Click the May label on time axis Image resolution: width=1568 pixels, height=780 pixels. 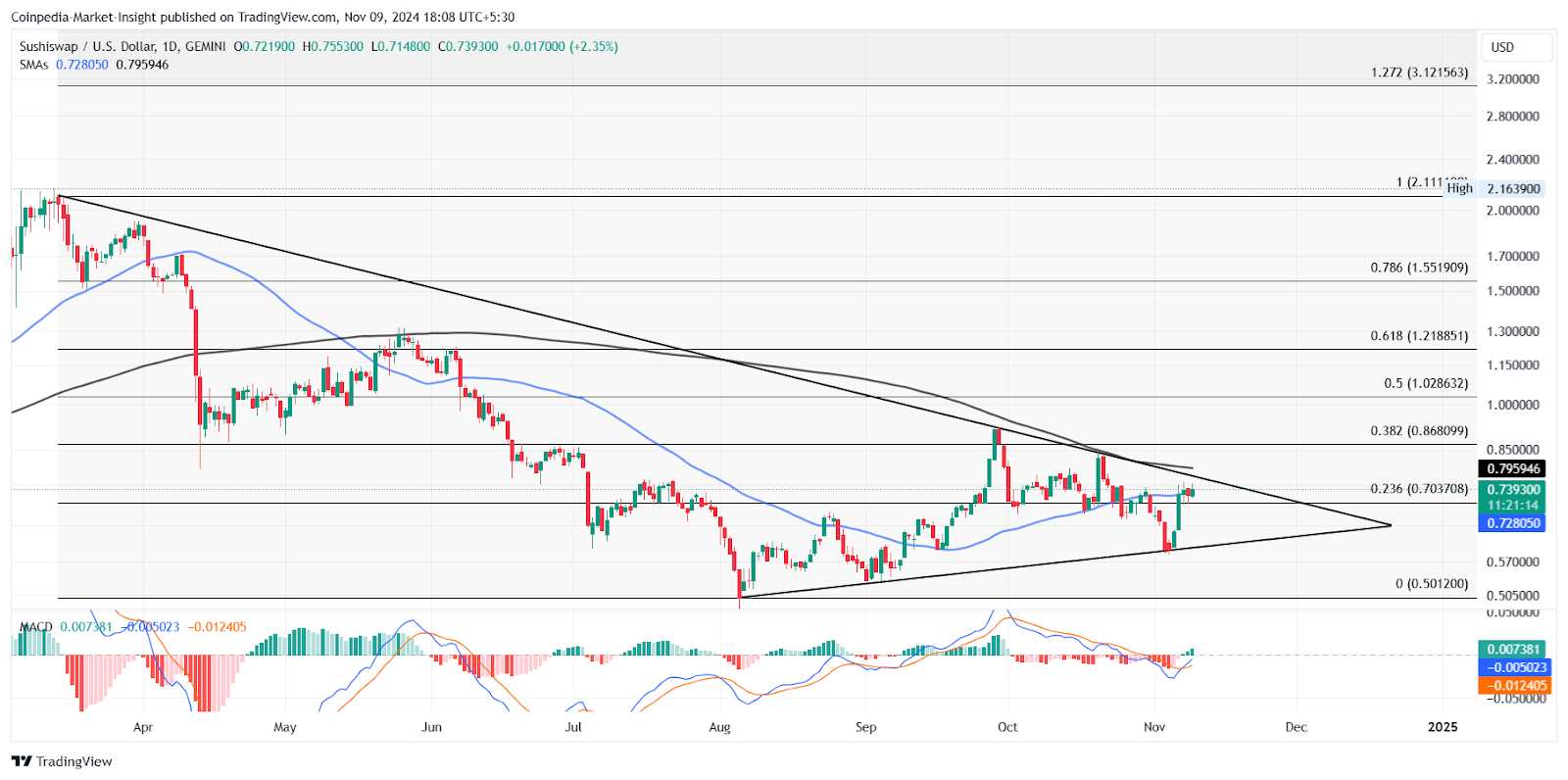(285, 727)
